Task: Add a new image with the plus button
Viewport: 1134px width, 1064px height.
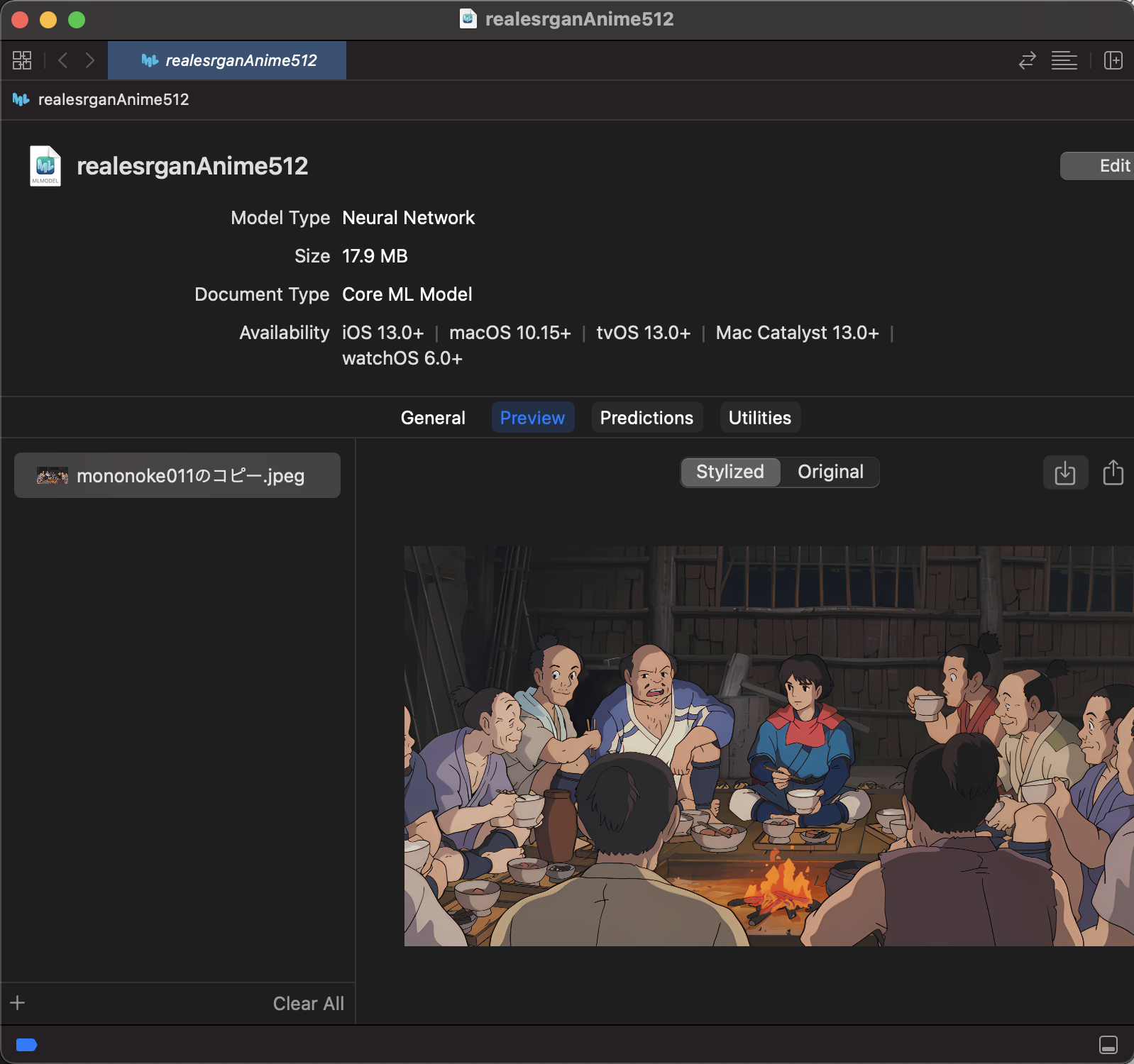Action: (x=18, y=1002)
